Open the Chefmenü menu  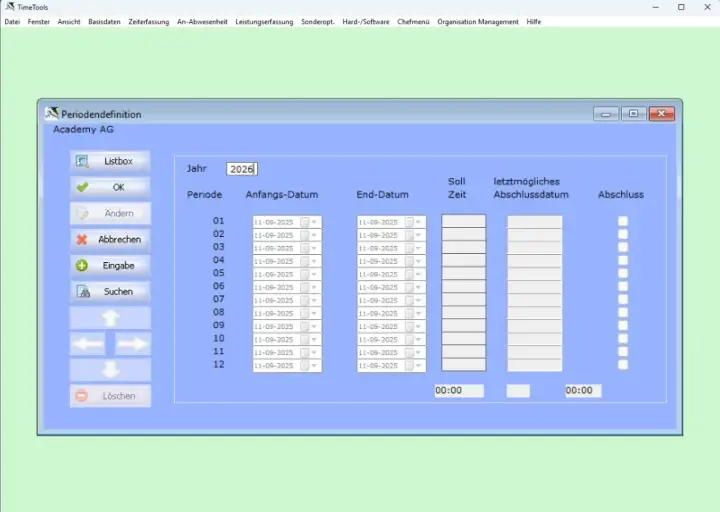click(413, 22)
